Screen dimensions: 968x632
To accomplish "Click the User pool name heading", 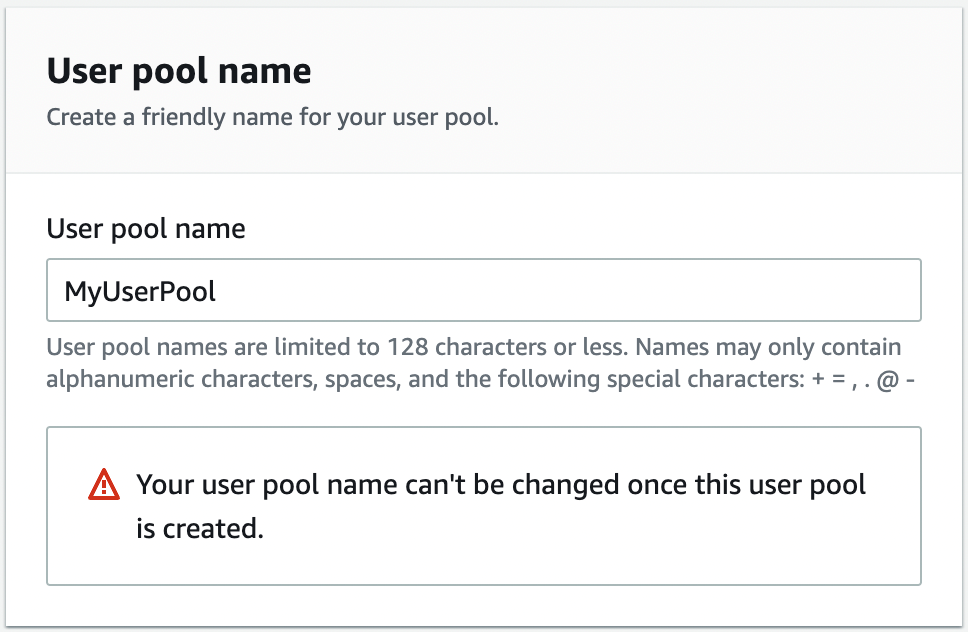I will click(181, 70).
